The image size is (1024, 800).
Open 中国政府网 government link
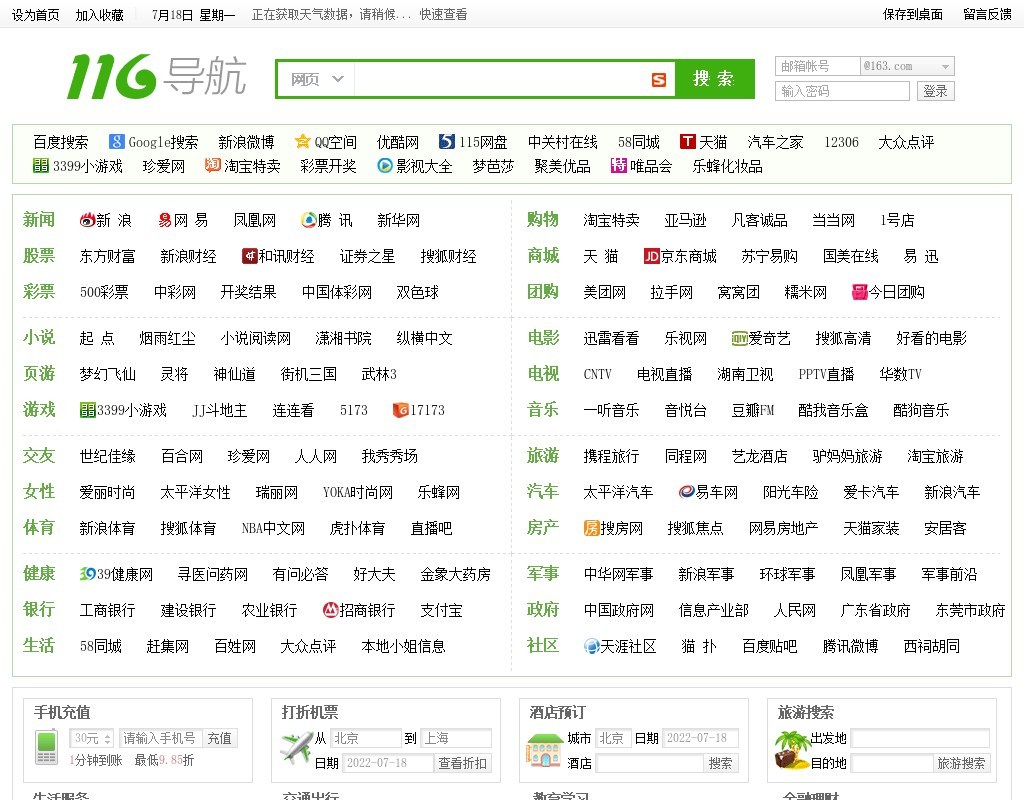tap(618, 611)
